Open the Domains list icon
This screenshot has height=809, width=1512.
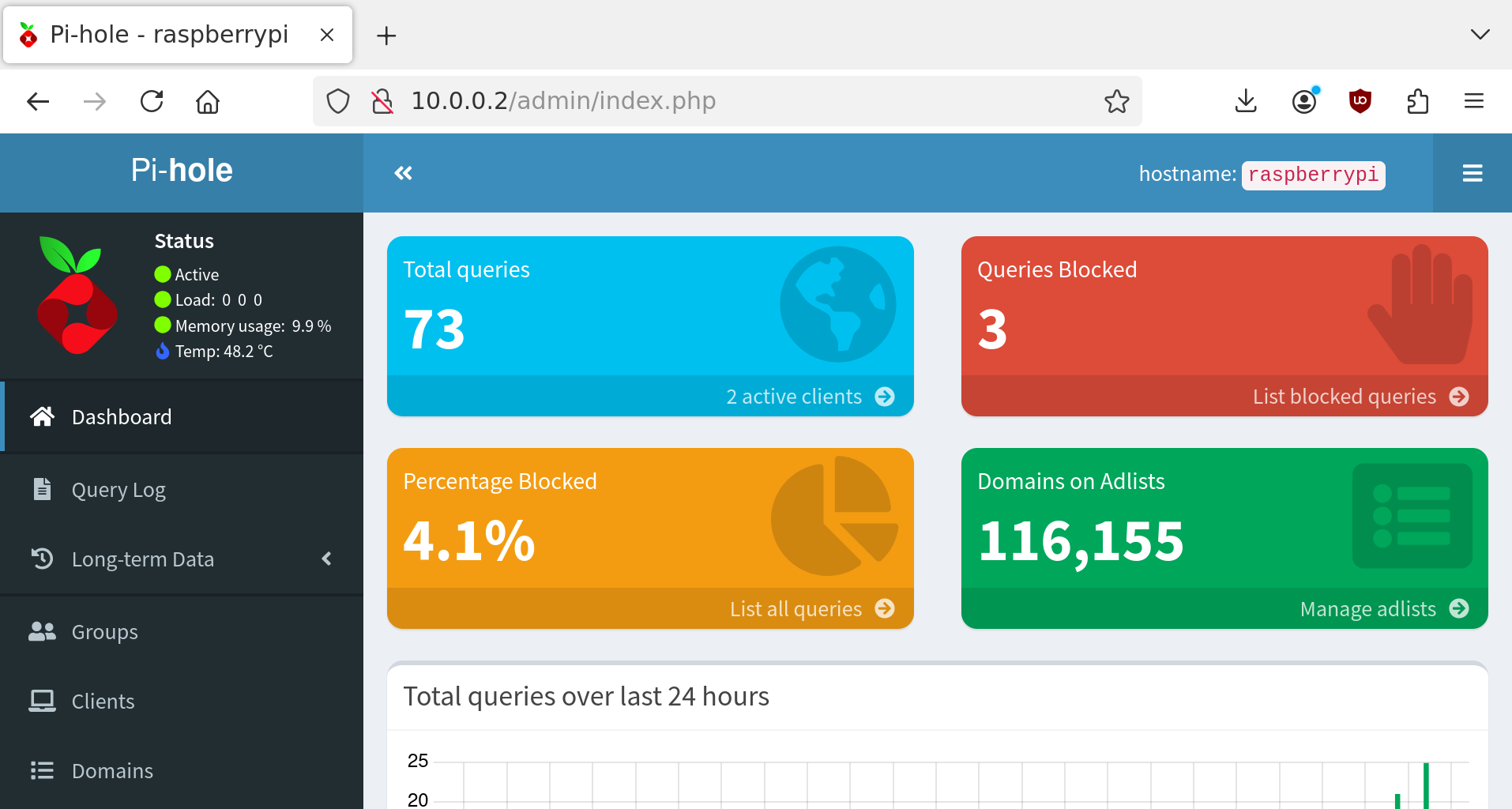(x=42, y=770)
